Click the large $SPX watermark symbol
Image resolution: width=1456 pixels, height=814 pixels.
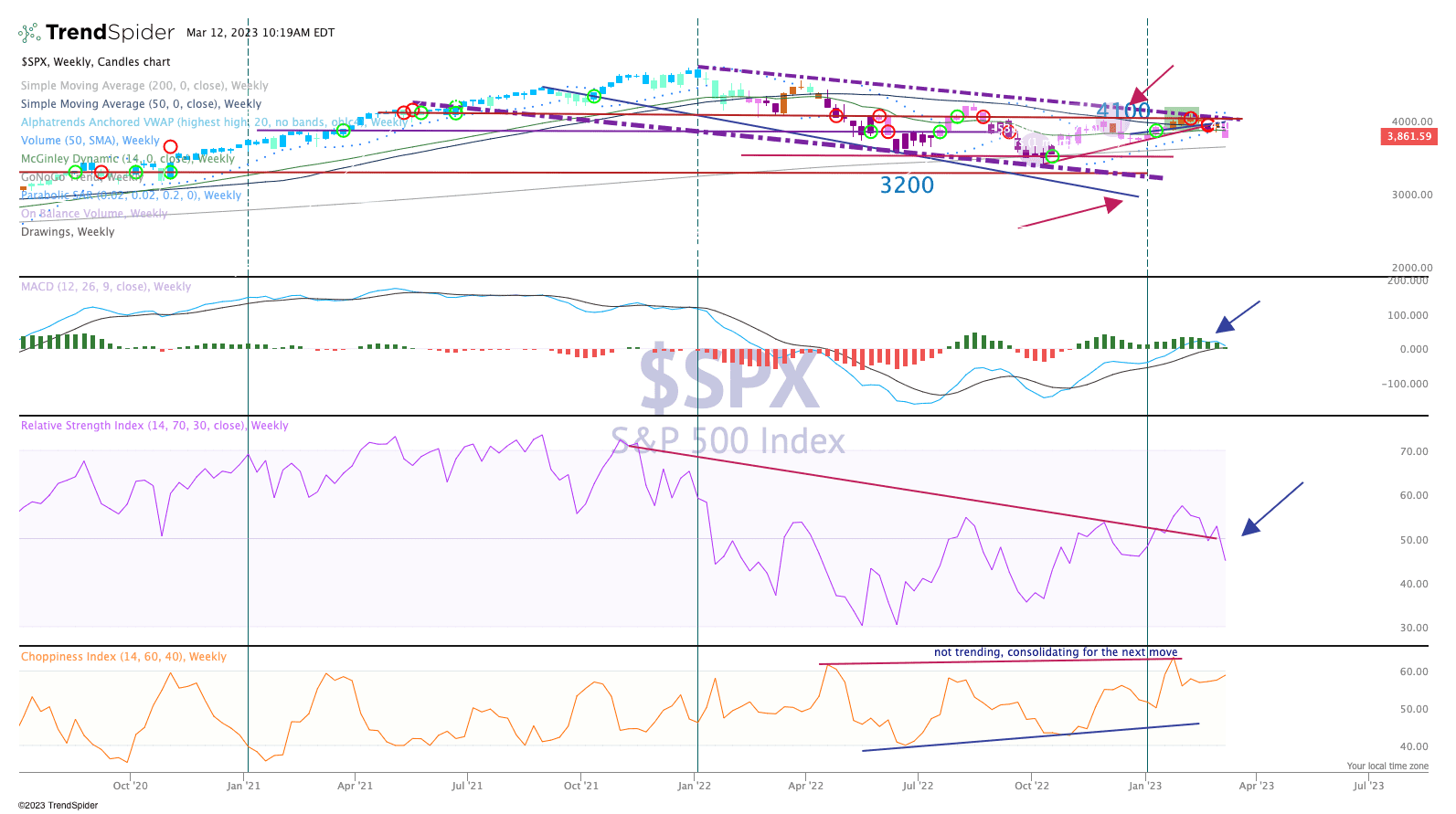click(728, 378)
